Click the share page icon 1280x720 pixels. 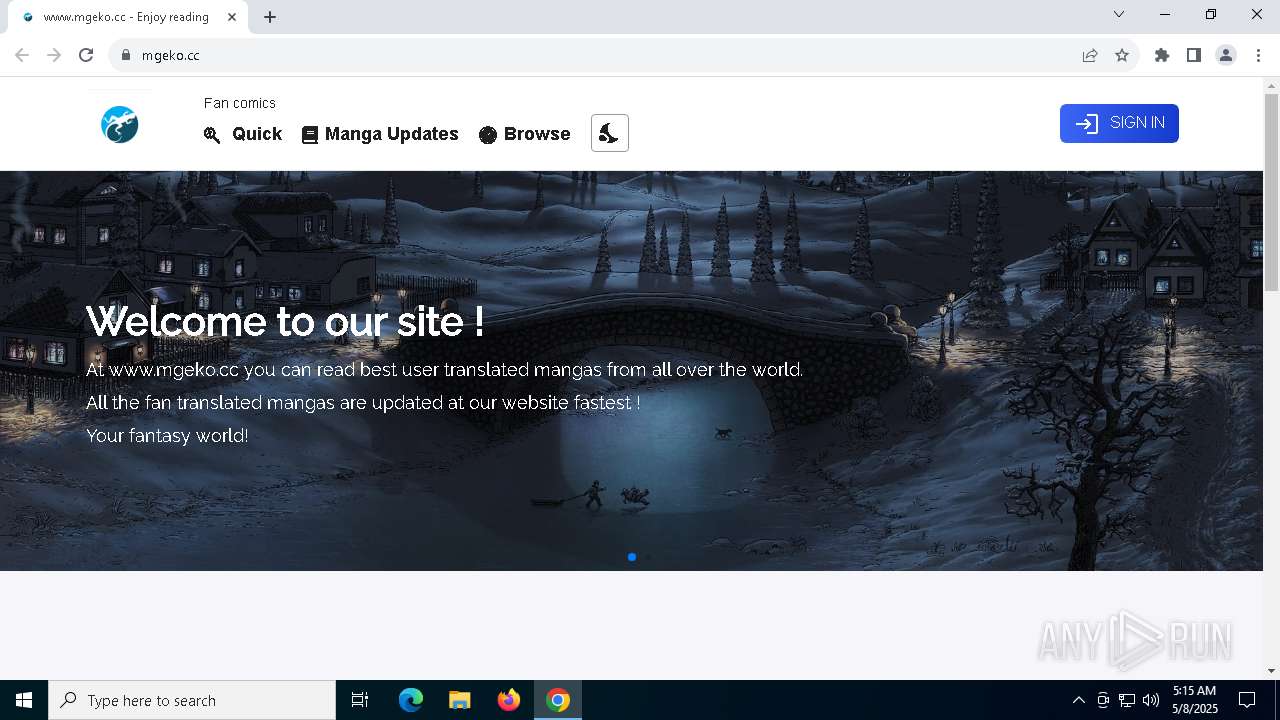point(1090,55)
